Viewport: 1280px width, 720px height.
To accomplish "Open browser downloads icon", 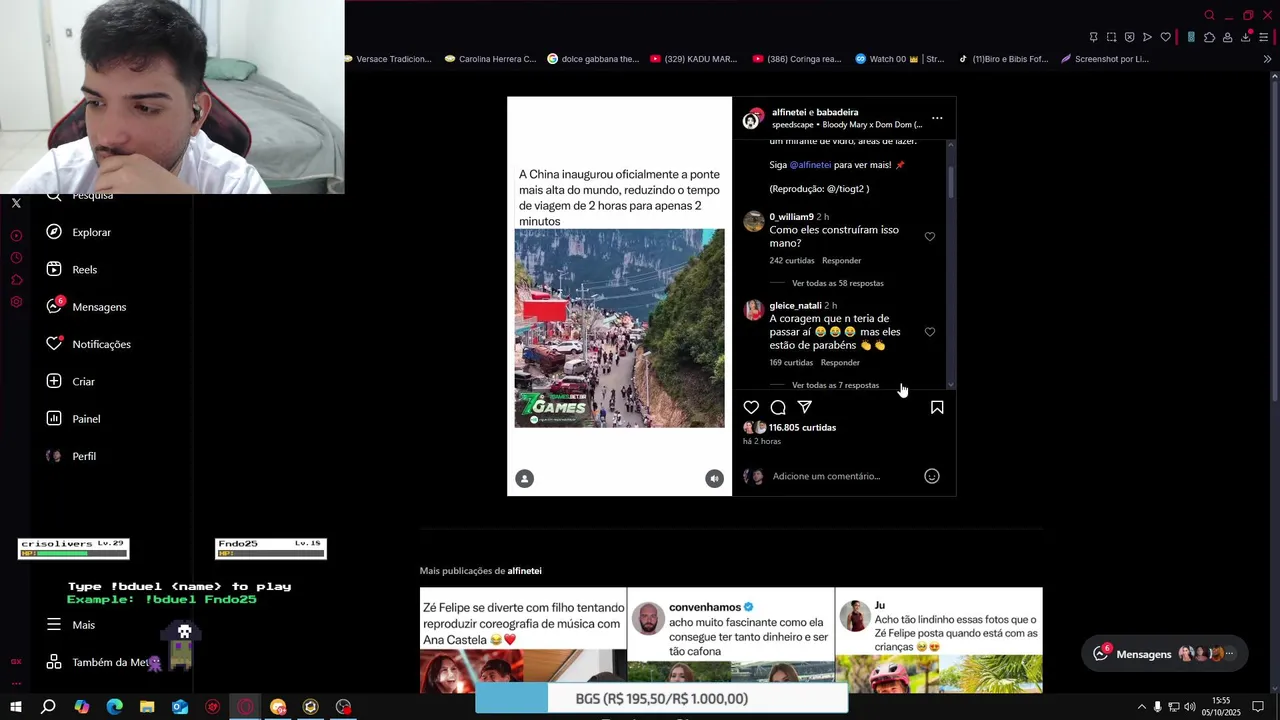I will [x=1245, y=37].
